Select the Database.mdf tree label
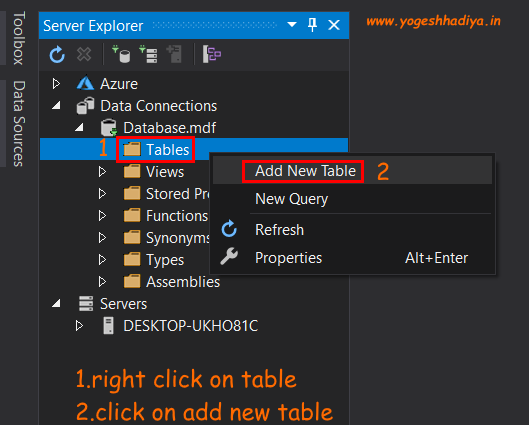The width and height of the screenshot is (529, 425). coord(169,128)
